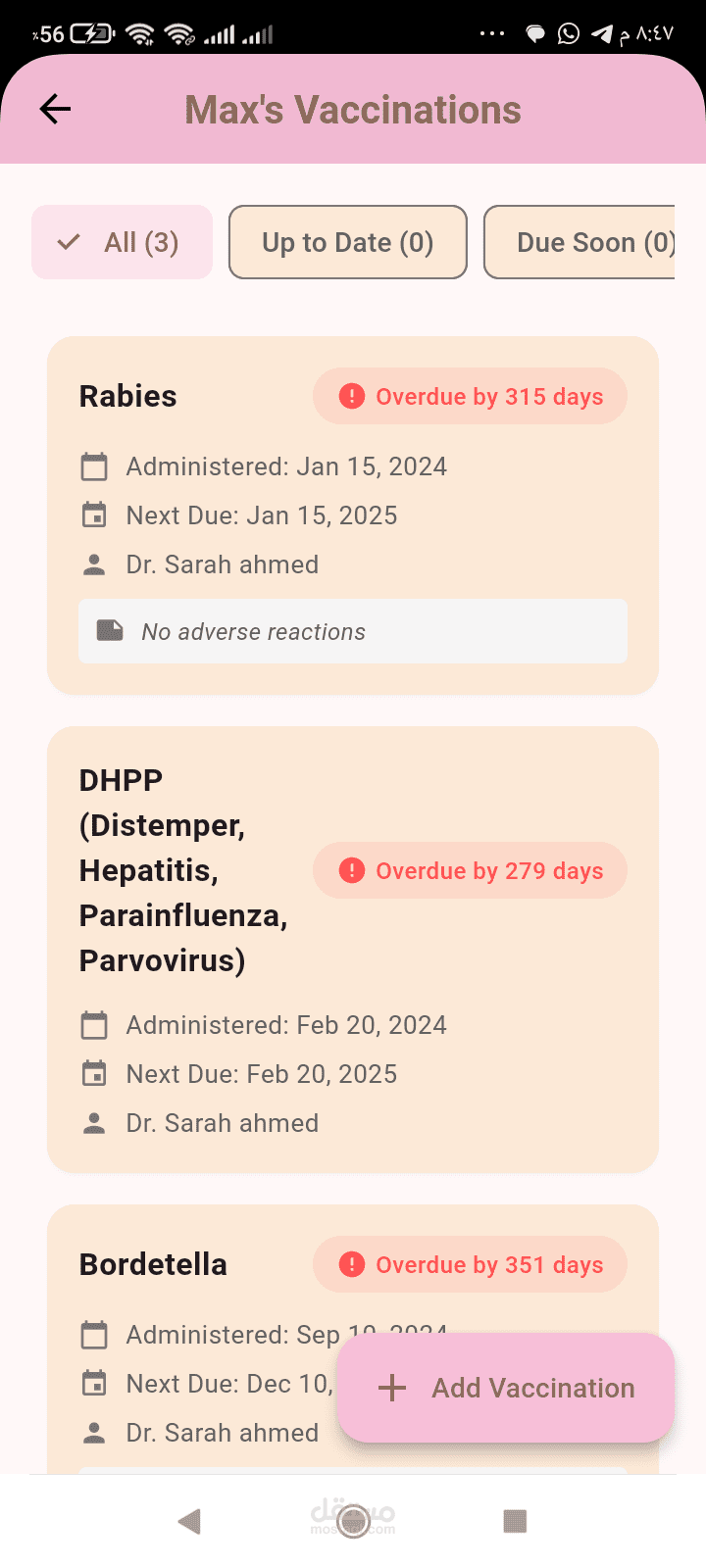Click the overdue alert icon on Rabies
The width and height of the screenshot is (706, 1568).
(x=351, y=396)
